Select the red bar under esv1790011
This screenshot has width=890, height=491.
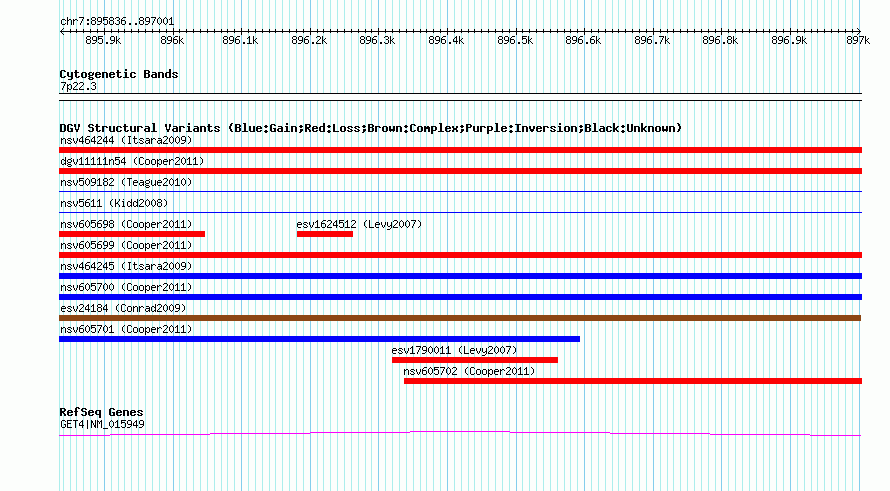click(475, 360)
